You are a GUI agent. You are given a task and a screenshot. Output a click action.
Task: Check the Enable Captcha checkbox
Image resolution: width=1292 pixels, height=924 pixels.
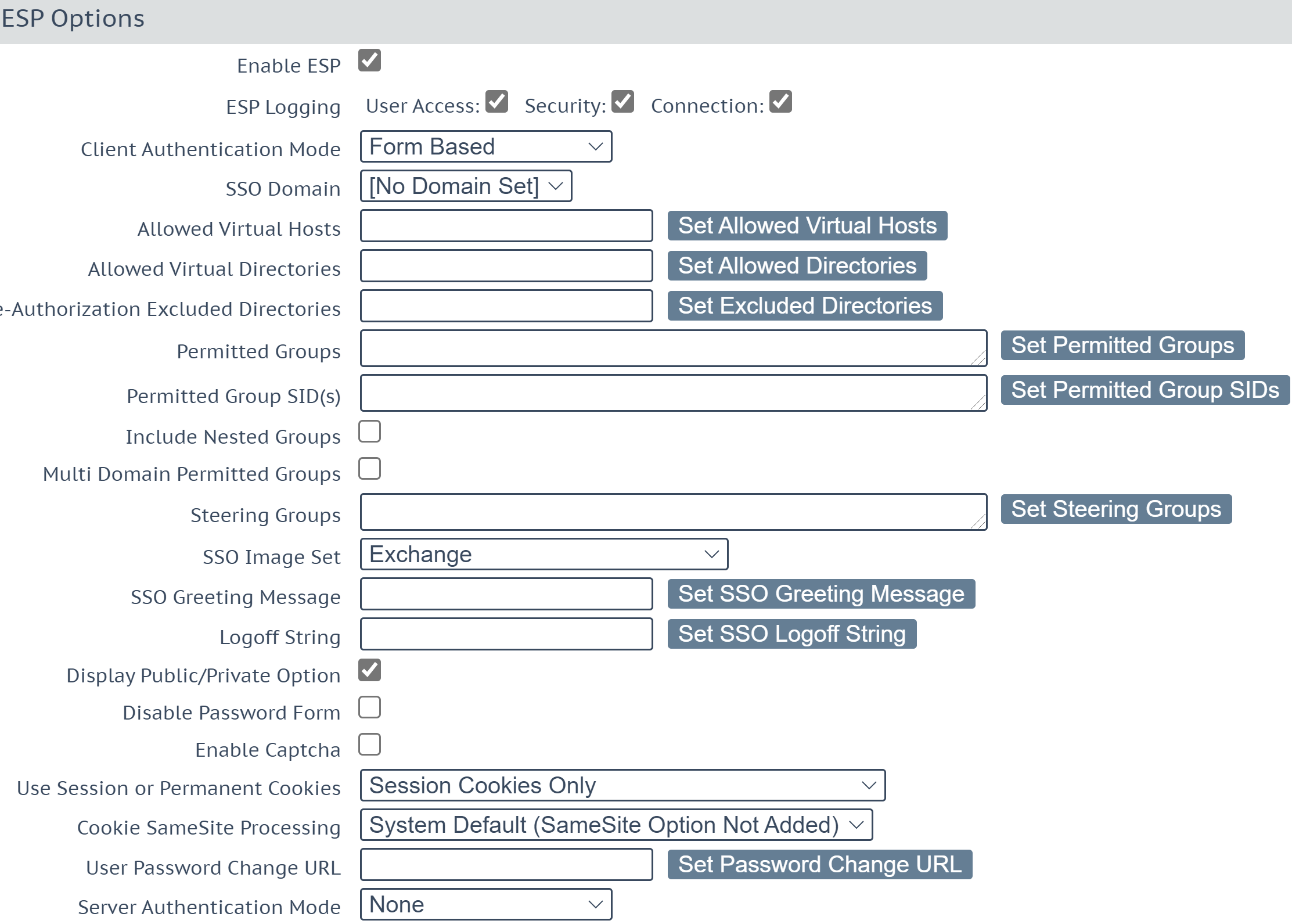369,745
